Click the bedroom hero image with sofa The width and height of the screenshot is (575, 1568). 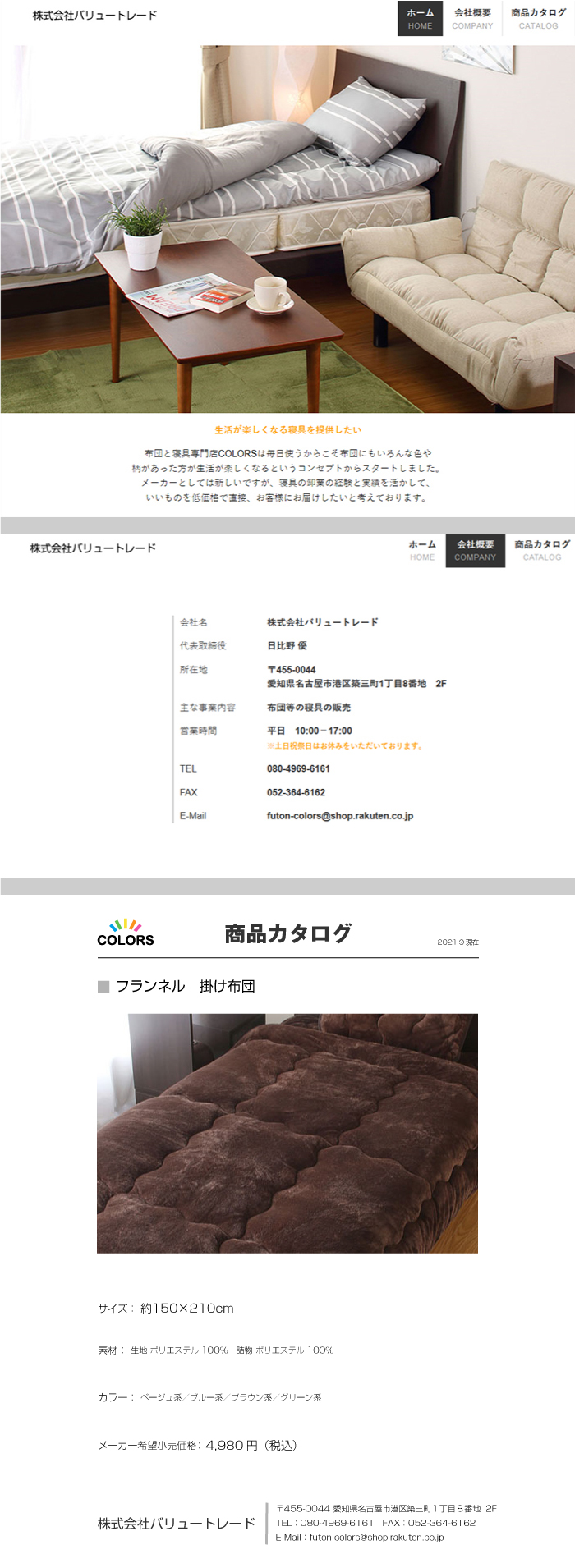[x=287, y=230]
